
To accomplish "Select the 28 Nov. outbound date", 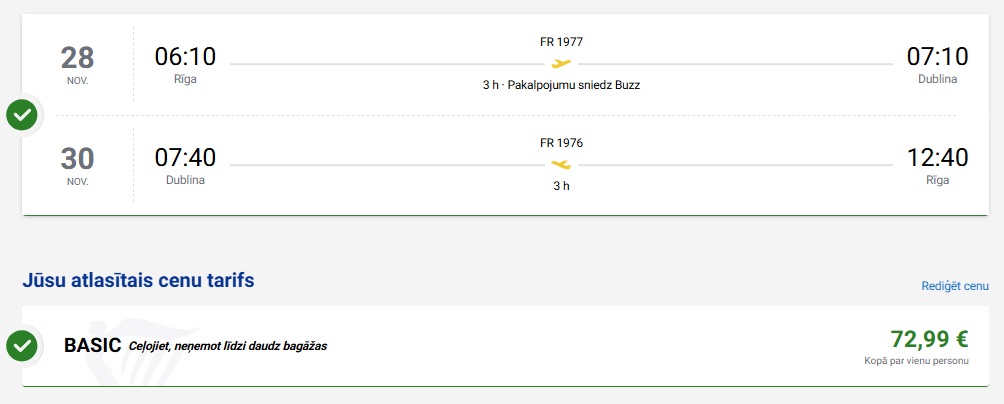I will coord(77,64).
